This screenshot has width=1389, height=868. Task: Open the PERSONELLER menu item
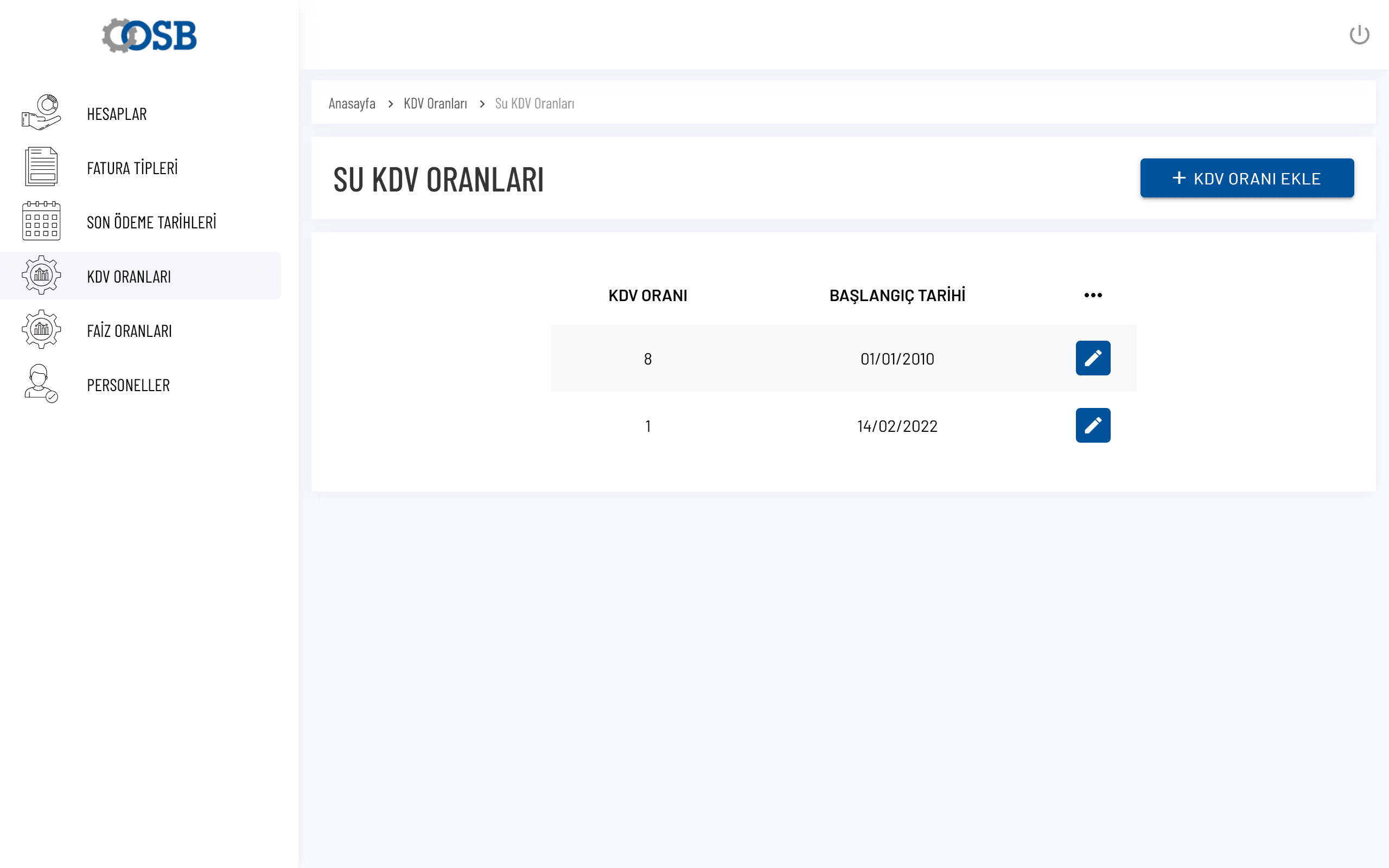(x=128, y=385)
